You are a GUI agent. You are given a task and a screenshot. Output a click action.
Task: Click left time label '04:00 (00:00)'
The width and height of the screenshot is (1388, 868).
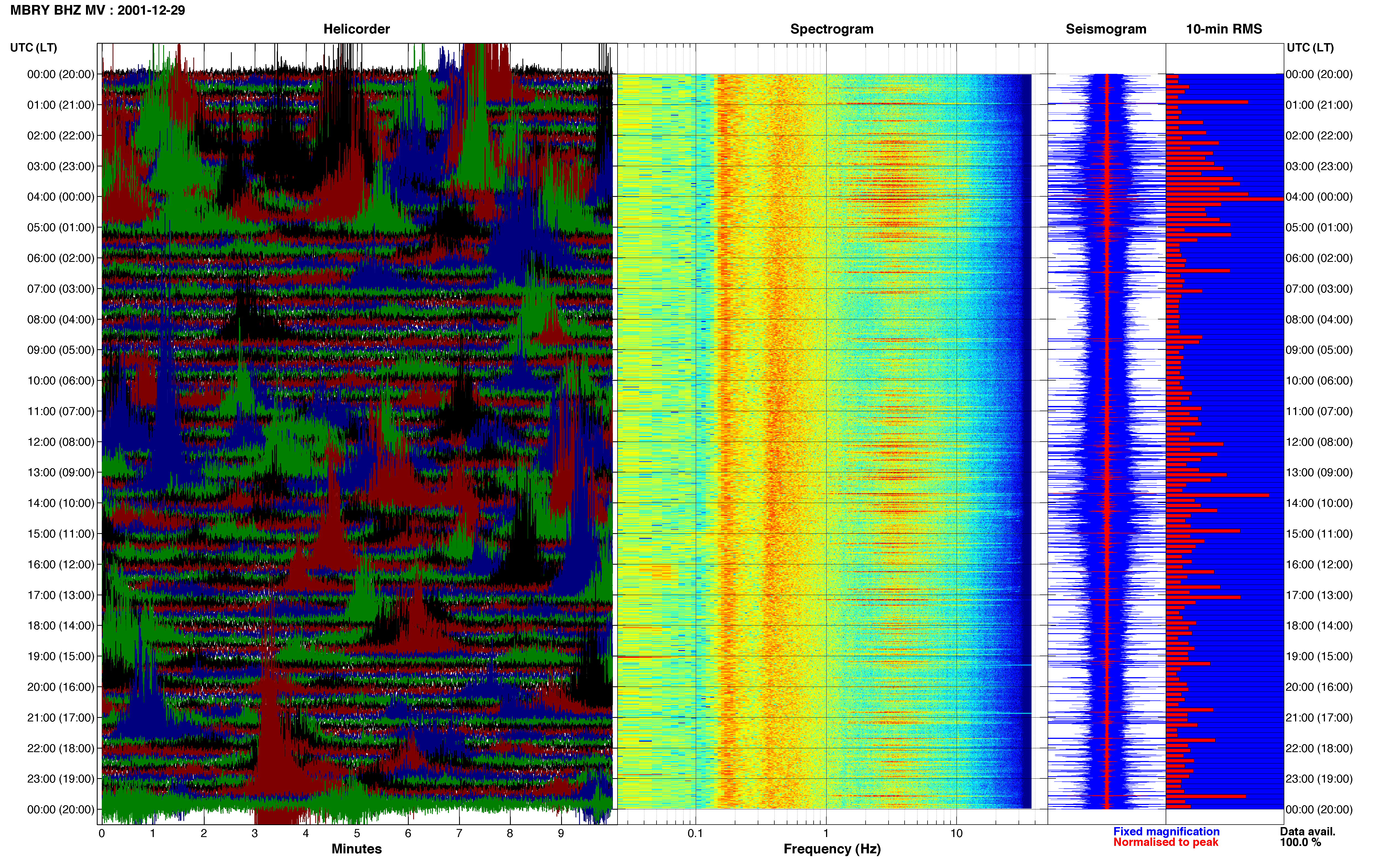(x=61, y=197)
